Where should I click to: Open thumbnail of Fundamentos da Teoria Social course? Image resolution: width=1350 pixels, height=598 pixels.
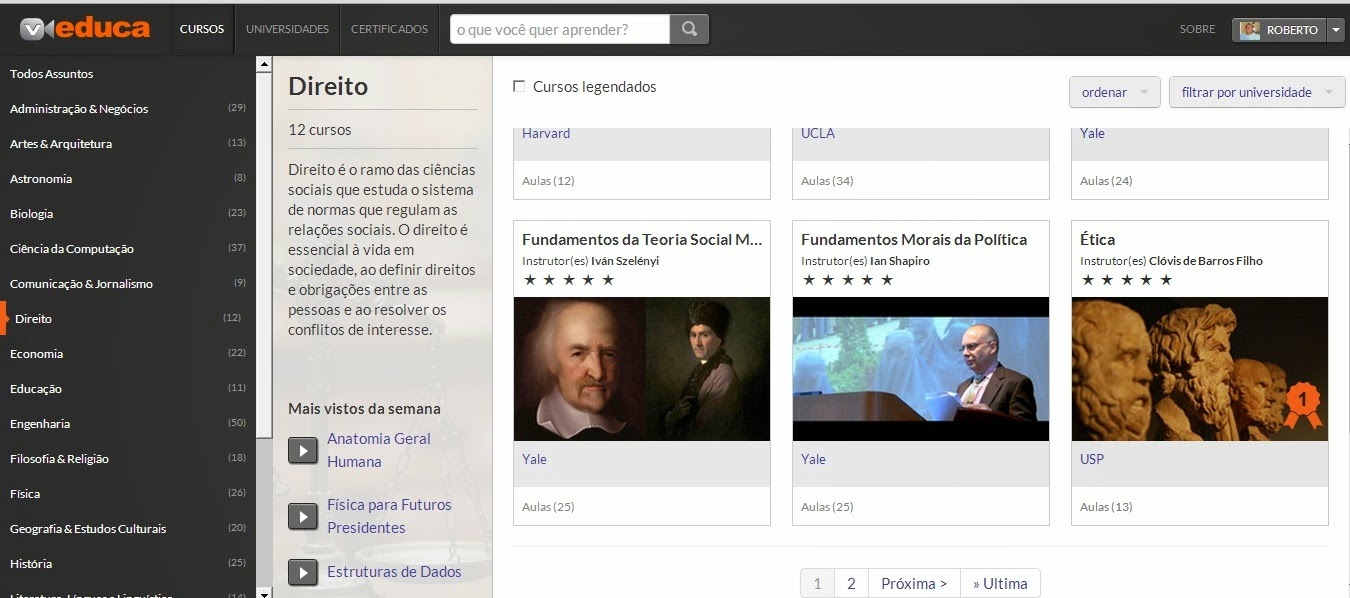pos(642,369)
